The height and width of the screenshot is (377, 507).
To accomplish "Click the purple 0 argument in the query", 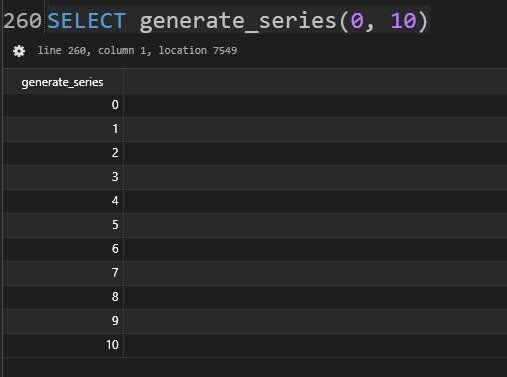I will coord(357,21).
